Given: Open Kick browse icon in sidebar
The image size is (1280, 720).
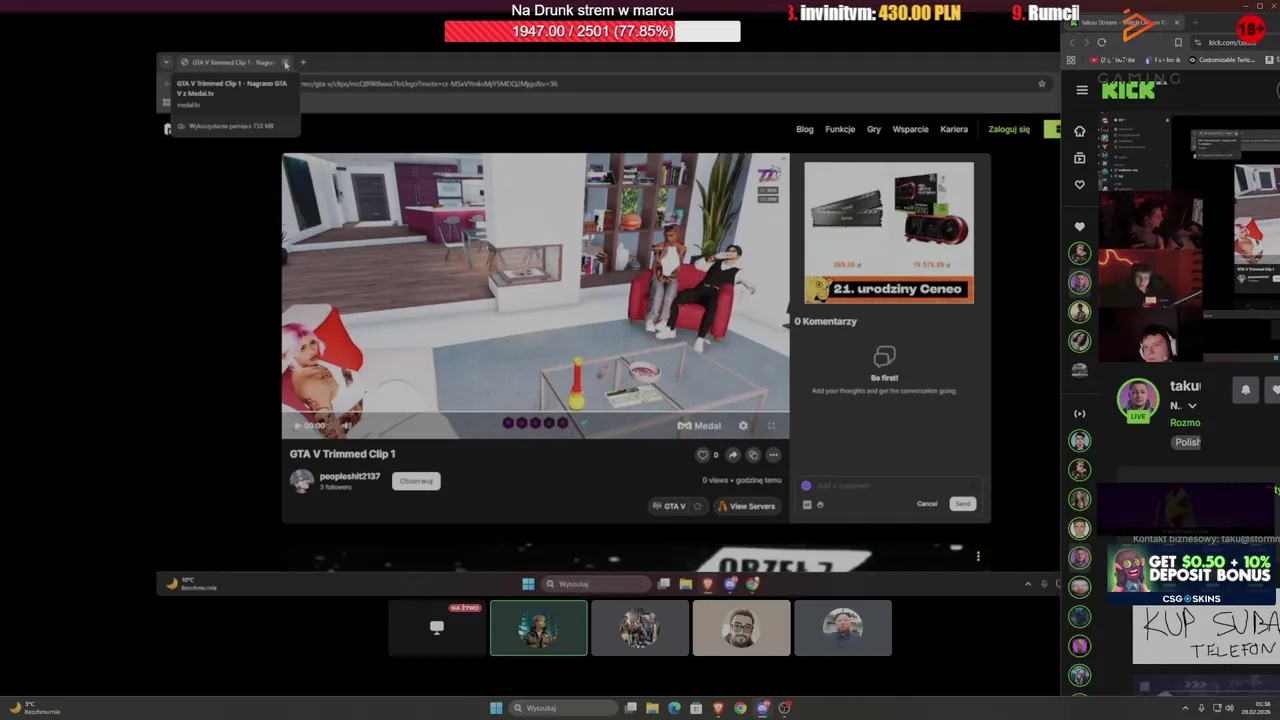Looking at the screenshot, I should pyautogui.click(x=1079, y=158).
